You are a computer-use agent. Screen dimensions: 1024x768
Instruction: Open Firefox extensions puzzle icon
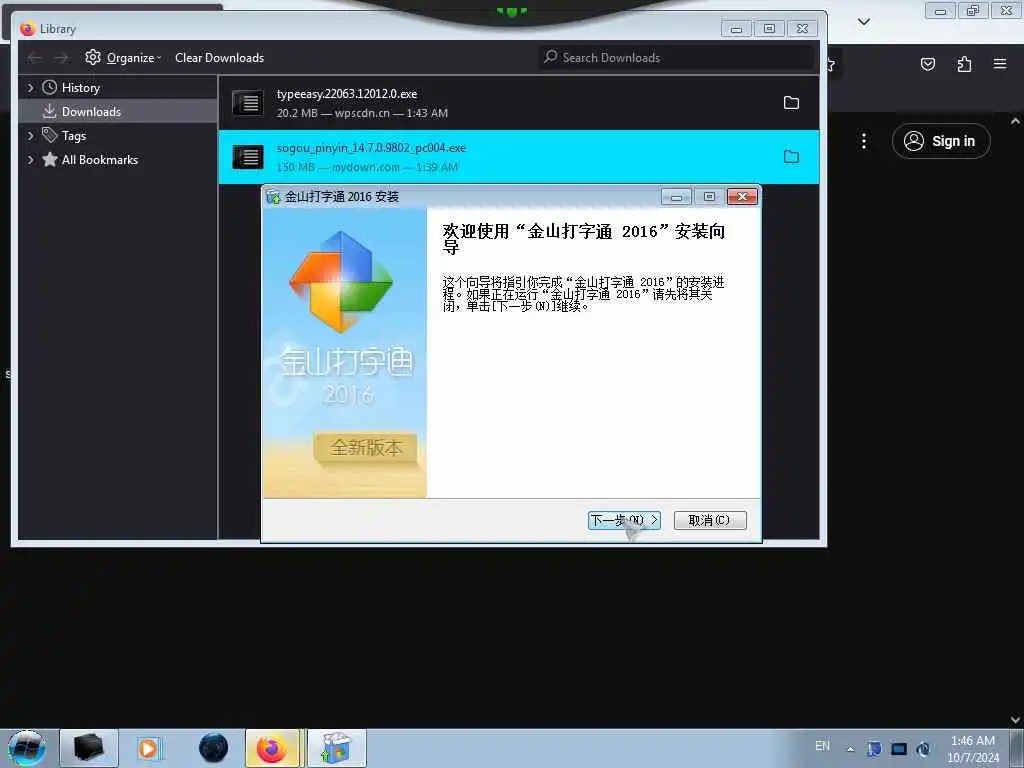coord(964,64)
